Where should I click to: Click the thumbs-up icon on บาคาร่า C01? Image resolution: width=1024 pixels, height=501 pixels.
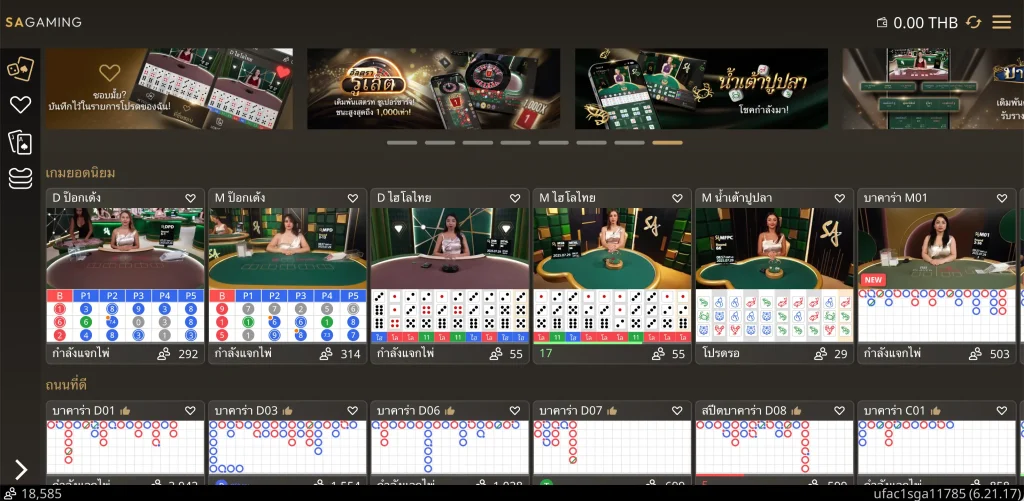click(x=935, y=411)
